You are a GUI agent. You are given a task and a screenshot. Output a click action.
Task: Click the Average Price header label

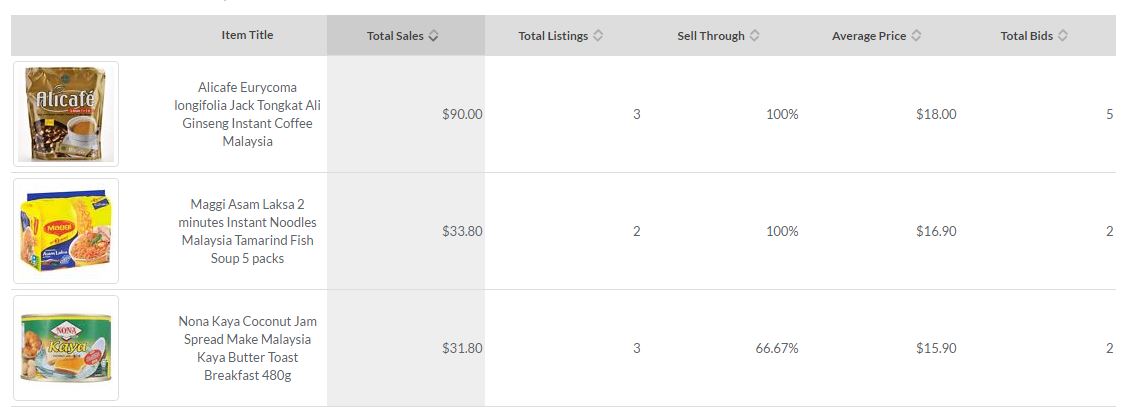click(869, 36)
